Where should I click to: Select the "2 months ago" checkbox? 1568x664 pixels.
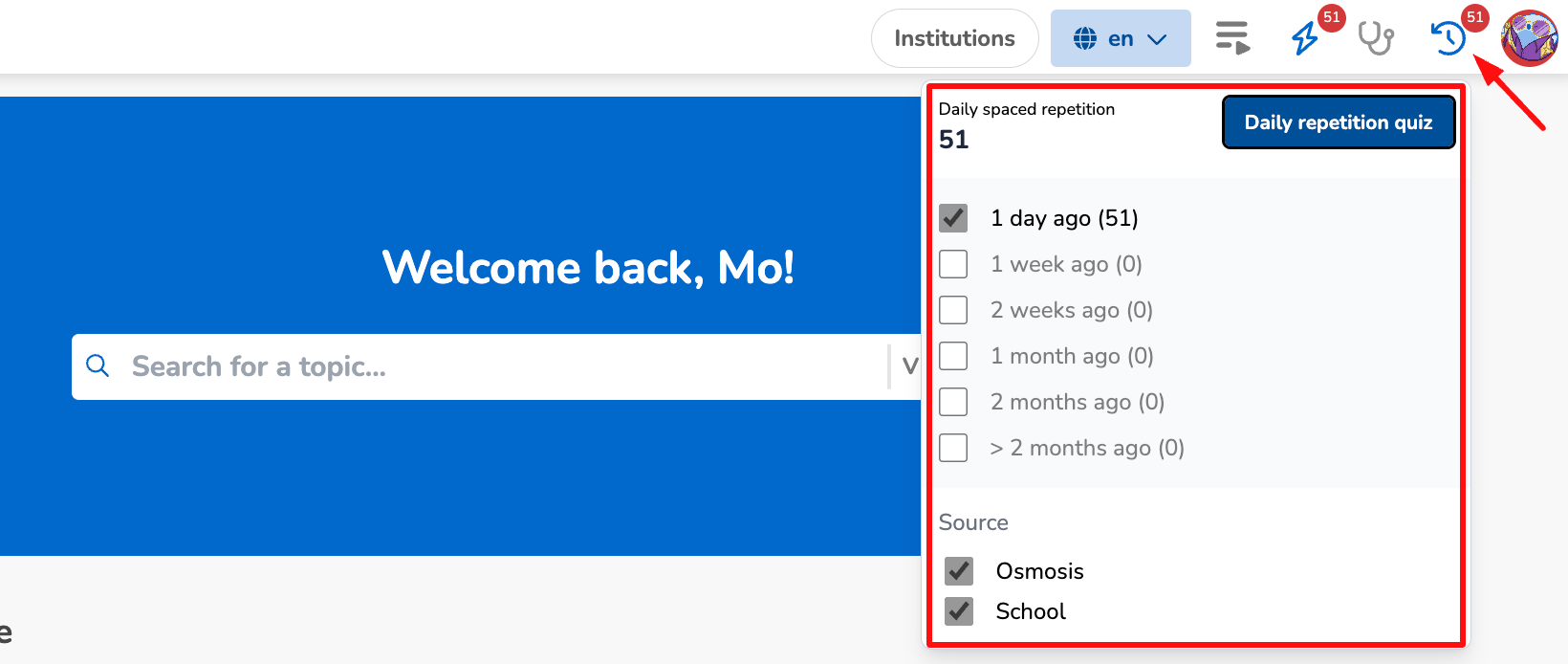[x=953, y=402]
